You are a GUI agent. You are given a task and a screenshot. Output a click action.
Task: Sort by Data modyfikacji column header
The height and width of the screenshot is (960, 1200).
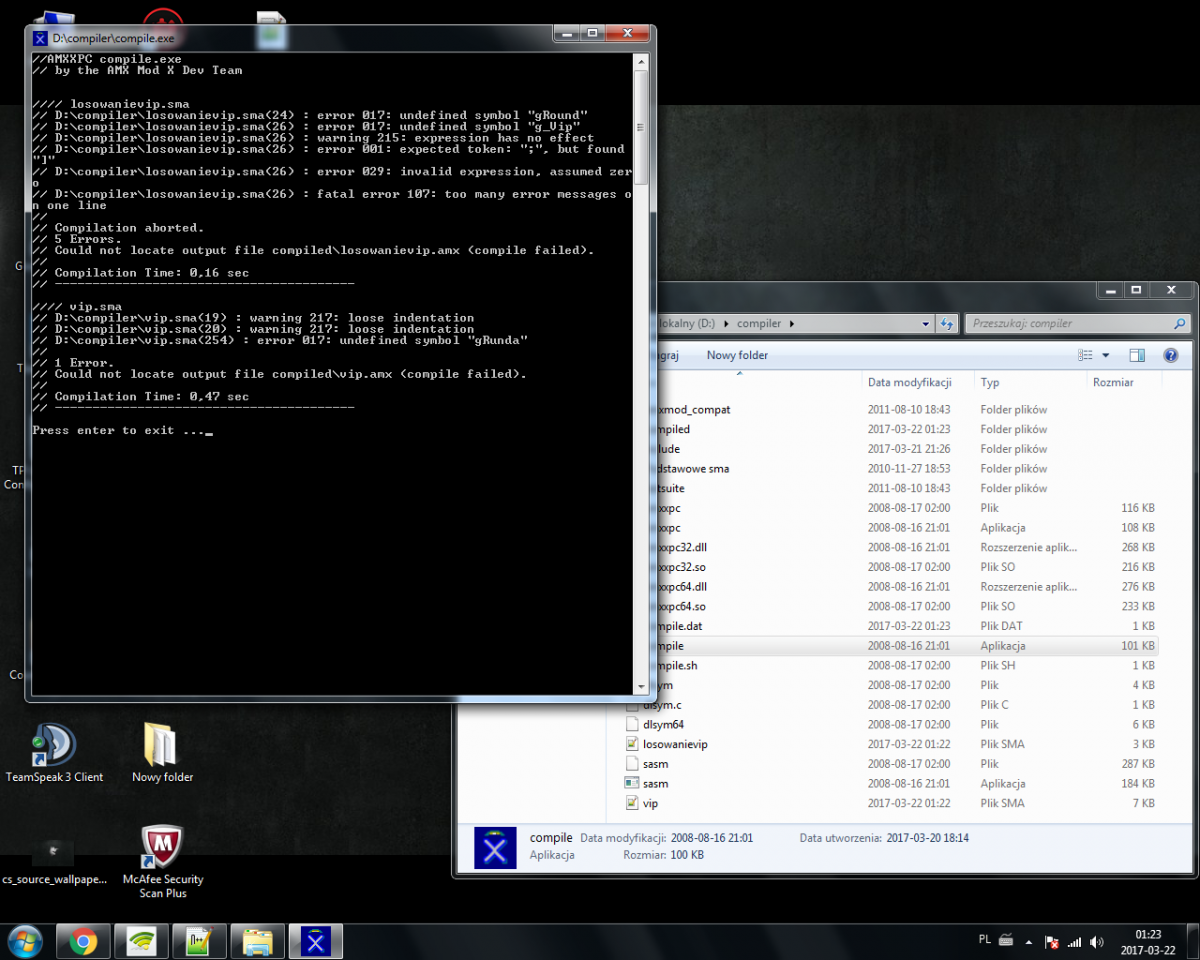pyautogui.click(x=908, y=382)
